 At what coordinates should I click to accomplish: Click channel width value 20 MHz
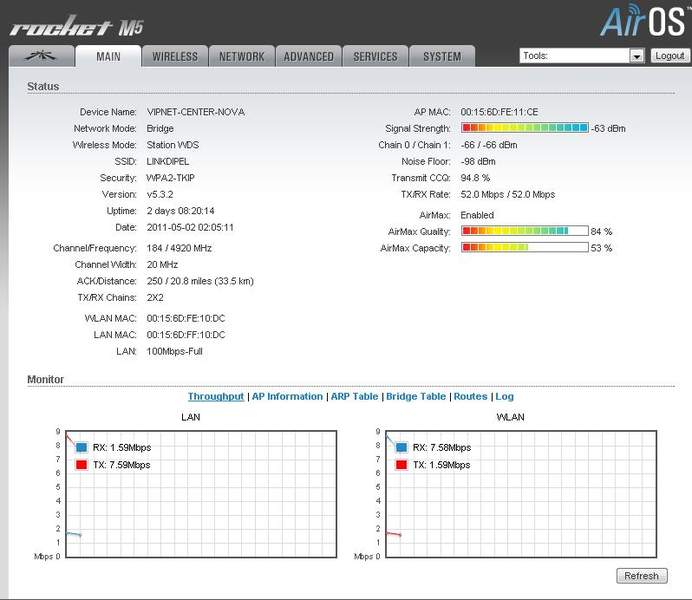point(162,265)
